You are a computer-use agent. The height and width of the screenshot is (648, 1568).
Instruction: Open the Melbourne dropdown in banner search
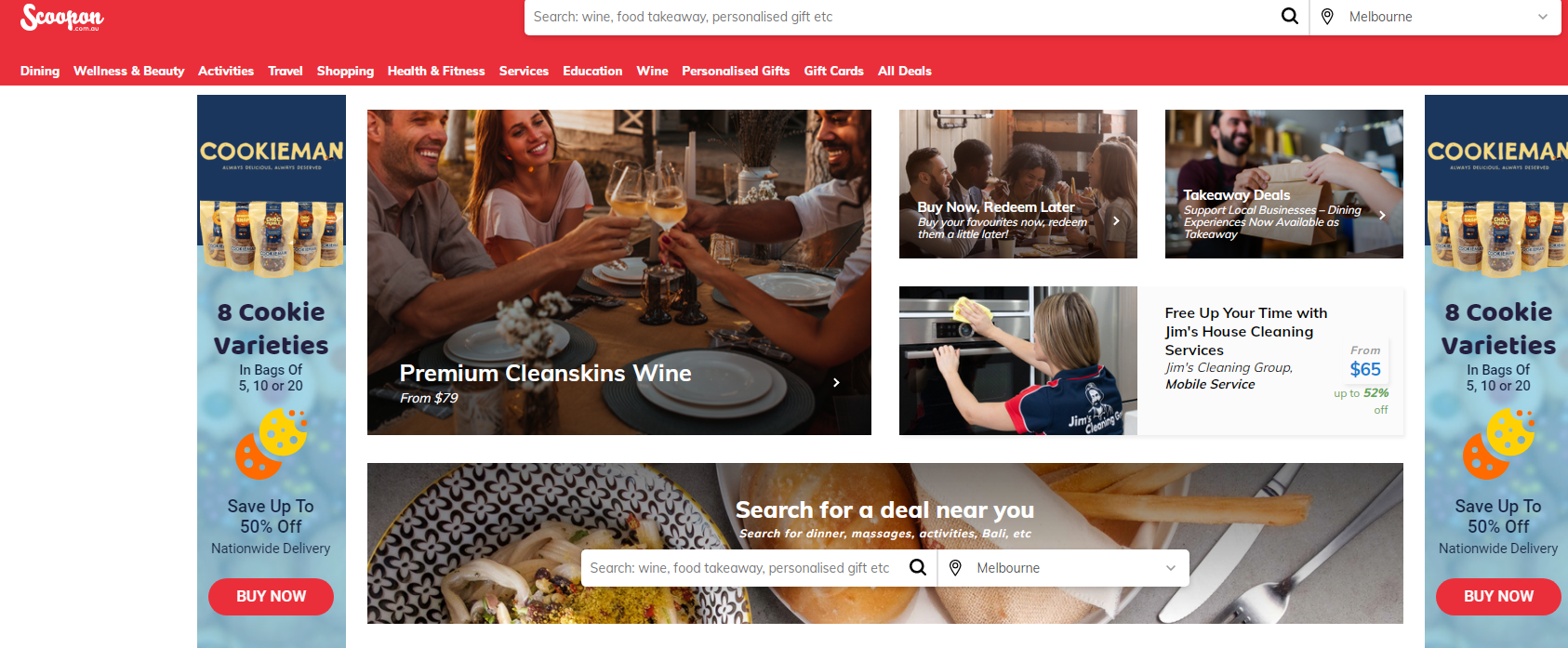(1170, 568)
